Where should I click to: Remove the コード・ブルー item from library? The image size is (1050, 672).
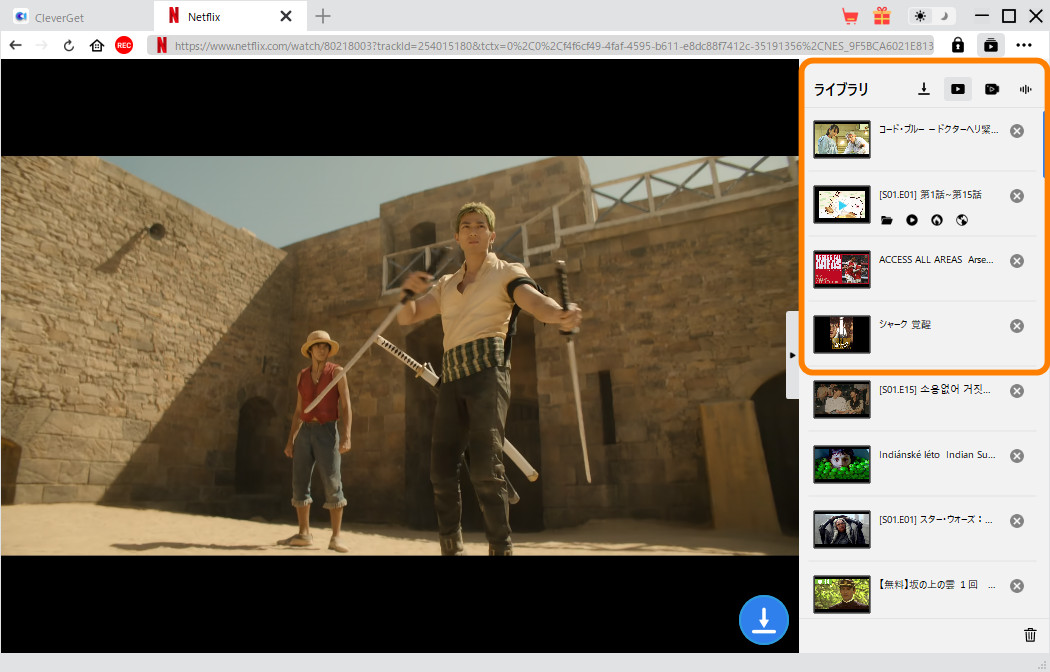pos(1017,131)
